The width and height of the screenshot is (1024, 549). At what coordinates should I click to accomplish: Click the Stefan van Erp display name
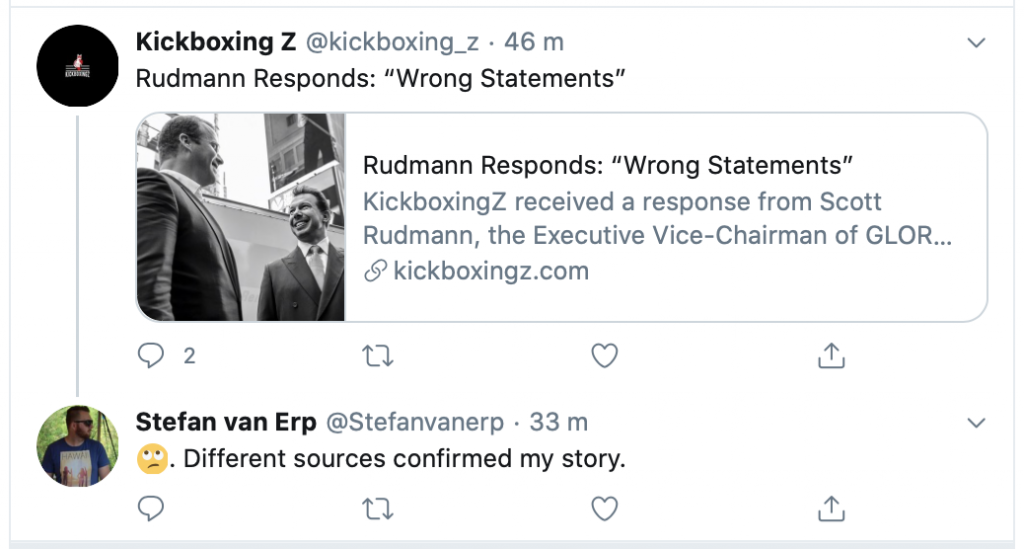225,423
